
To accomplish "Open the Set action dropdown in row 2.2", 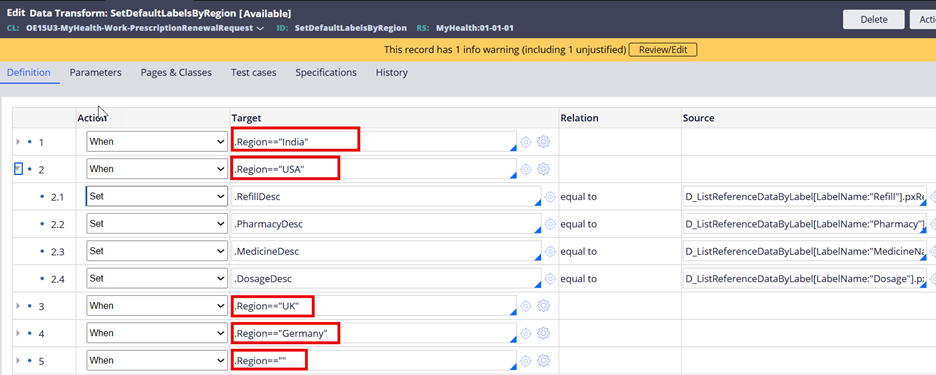I will tap(156, 224).
